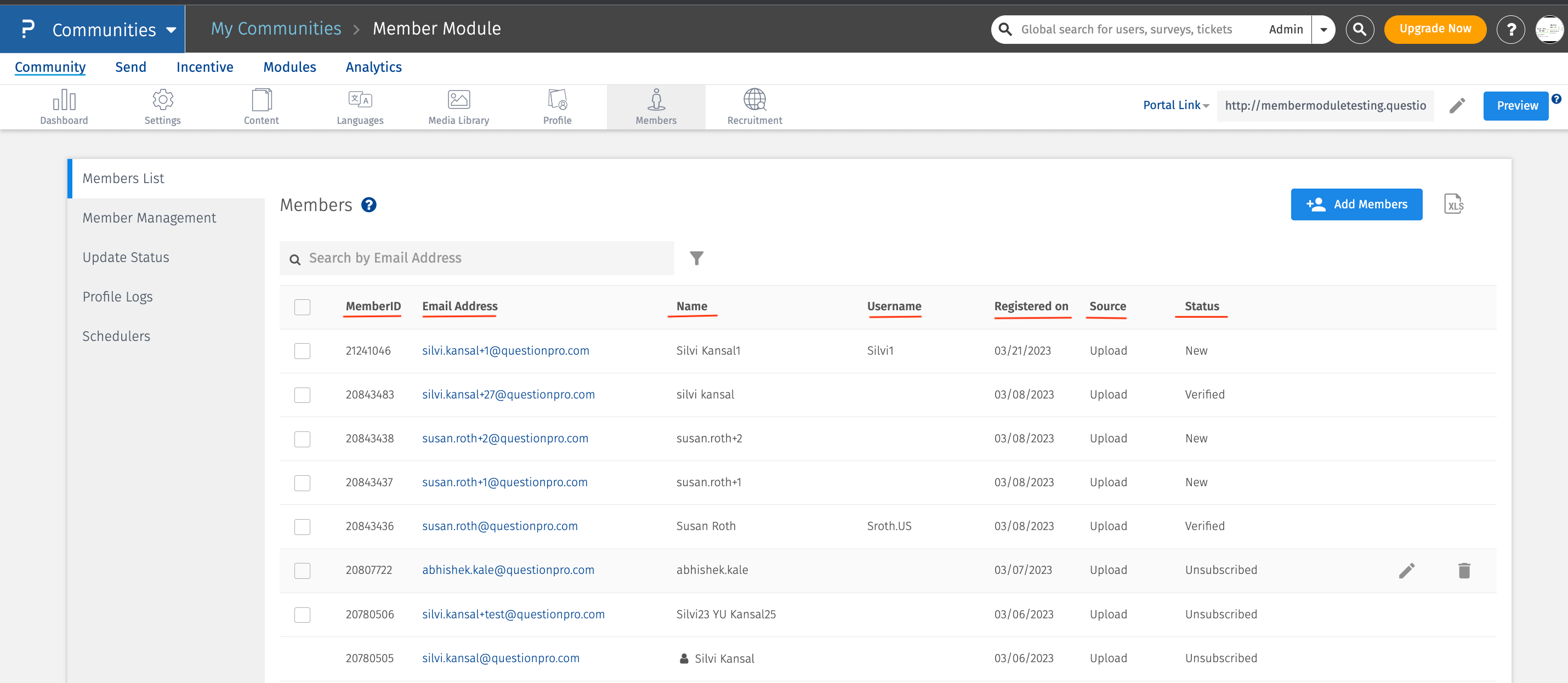
Task: Expand the Admin search scope dropdown
Action: (1323, 30)
